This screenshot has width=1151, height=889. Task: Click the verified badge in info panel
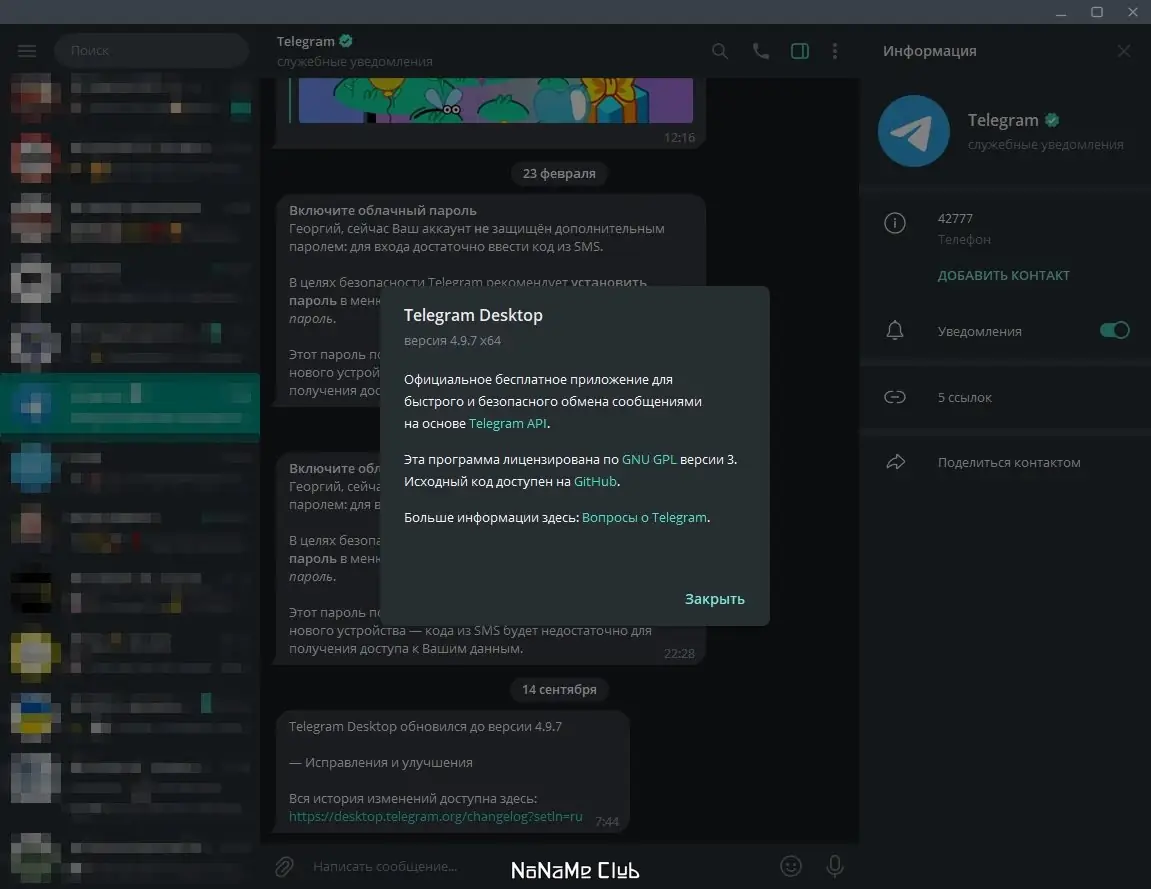click(1052, 120)
